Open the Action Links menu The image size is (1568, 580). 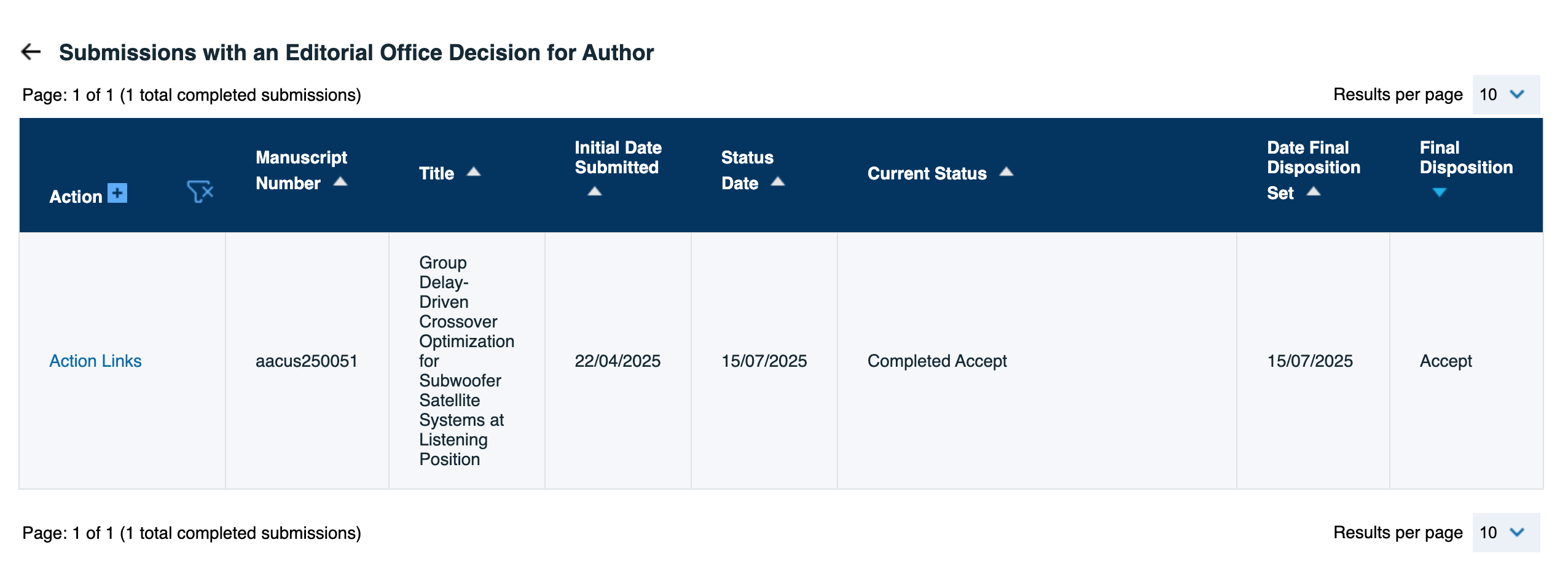pos(95,361)
